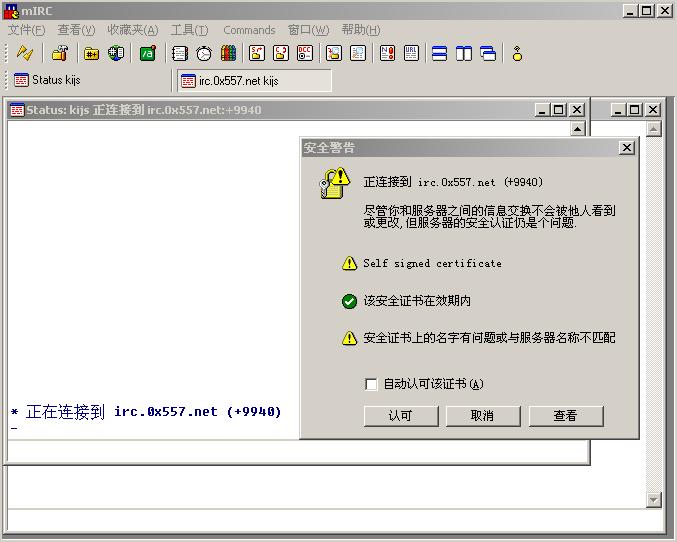This screenshot has height=542, width=677.
Task: Click the 该安全证书在效期内 status text
Action: click(417, 301)
